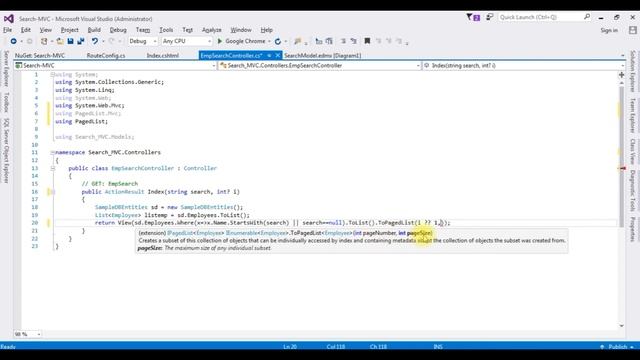Switch to the Index.cshtml tab
This screenshot has height=360, width=640.
(162, 56)
